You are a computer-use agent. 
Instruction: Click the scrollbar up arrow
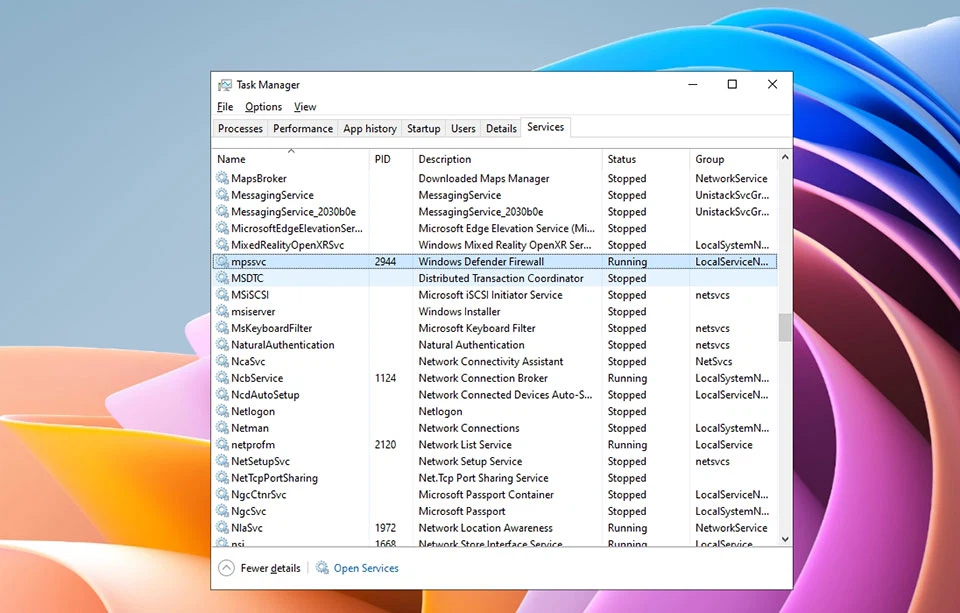(785, 157)
